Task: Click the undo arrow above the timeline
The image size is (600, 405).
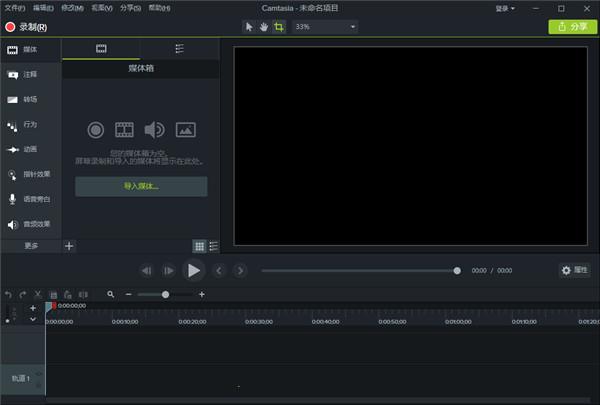Action: [x=9, y=295]
